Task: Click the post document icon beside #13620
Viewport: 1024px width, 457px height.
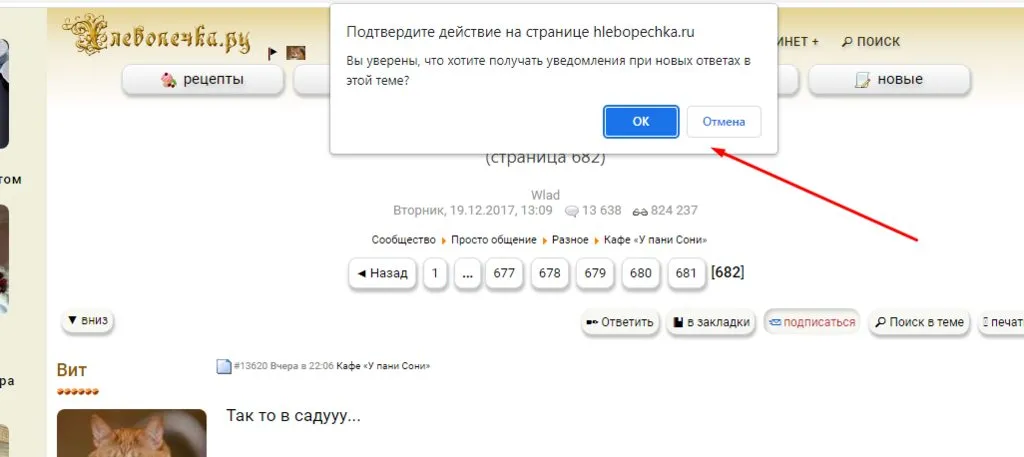Action: click(x=224, y=366)
